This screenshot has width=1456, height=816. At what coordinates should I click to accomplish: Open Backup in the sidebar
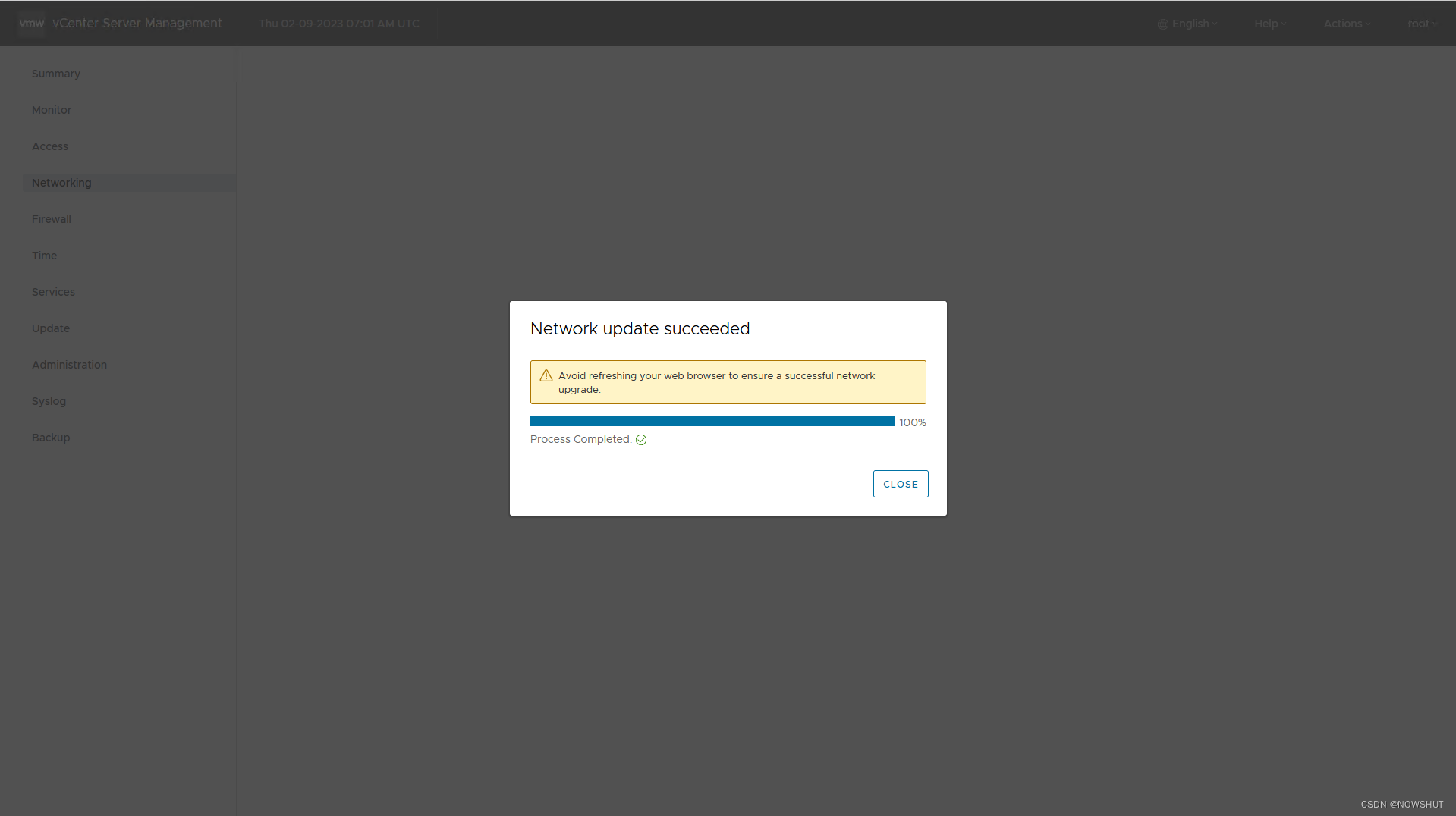(51, 438)
